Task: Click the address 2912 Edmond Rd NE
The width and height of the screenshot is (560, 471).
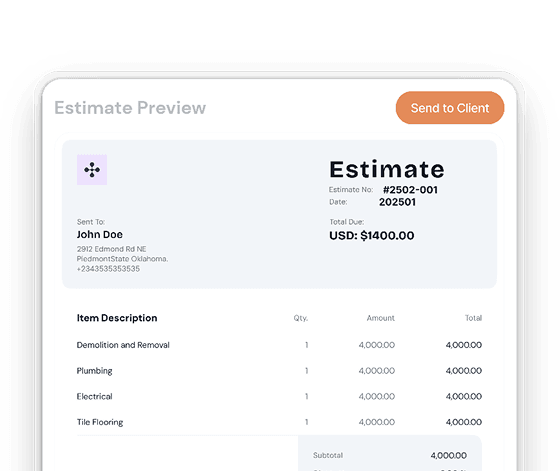Action: [111, 249]
